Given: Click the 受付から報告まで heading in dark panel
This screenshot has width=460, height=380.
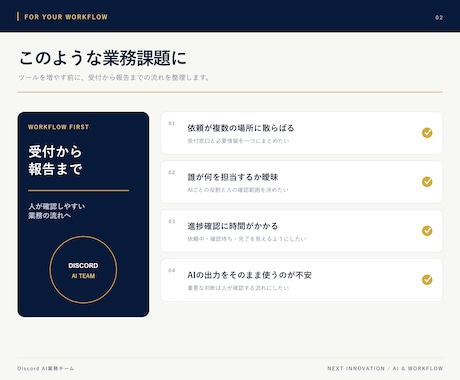Looking at the screenshot, I should pos(55,160).
